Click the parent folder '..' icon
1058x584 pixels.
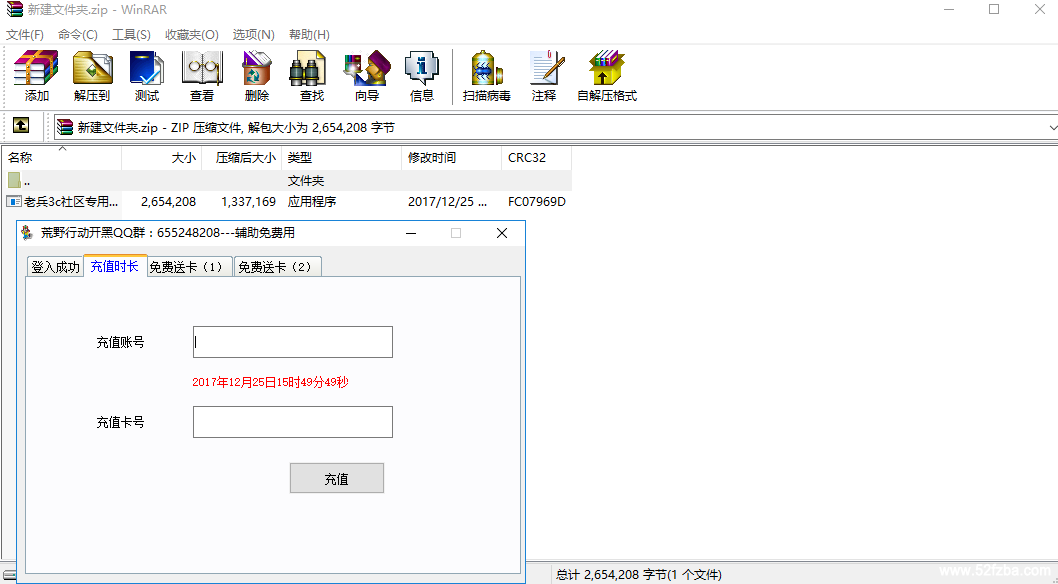(x=15, y=180)
